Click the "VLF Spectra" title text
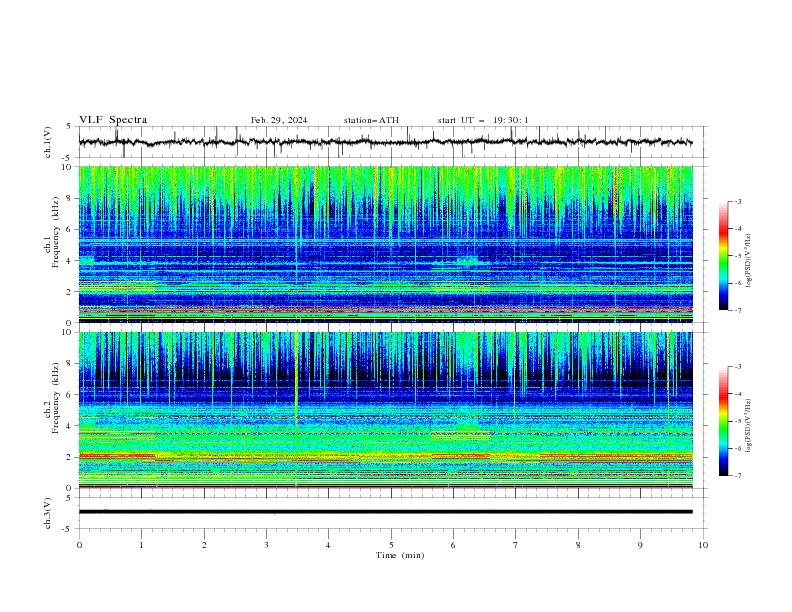 click(x=113, y=120)
